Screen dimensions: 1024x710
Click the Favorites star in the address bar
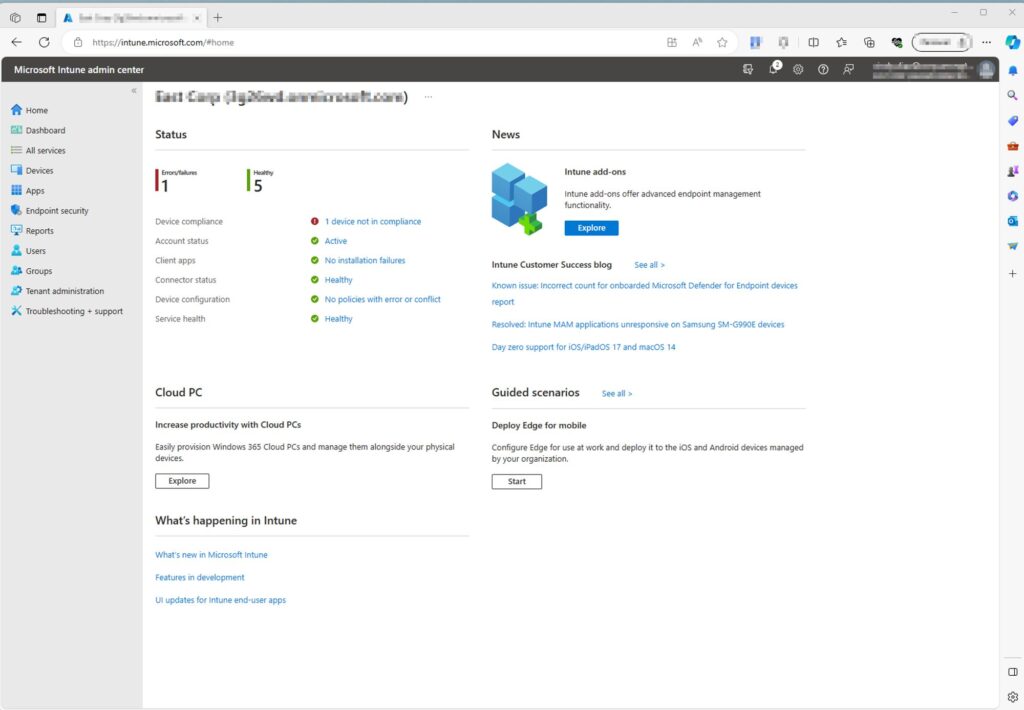point(722,42)
